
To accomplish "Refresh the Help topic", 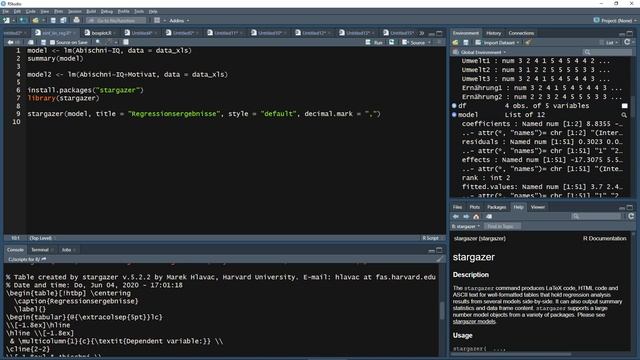I will (631, 216).
